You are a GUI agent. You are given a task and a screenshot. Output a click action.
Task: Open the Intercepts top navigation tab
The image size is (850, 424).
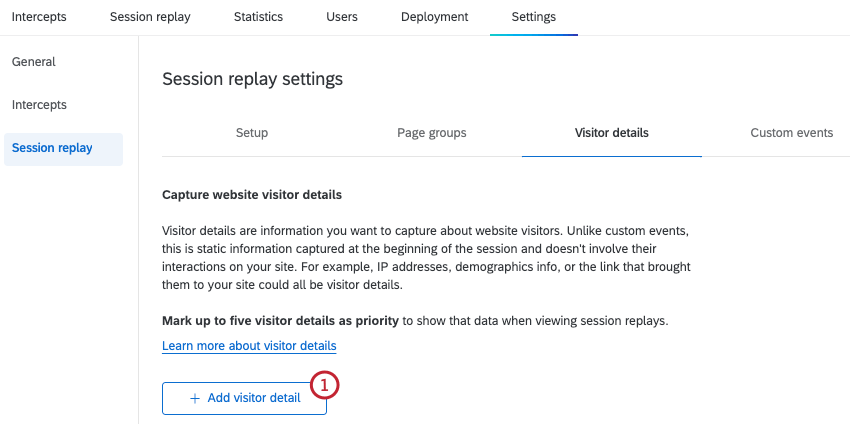coord(39,17)
